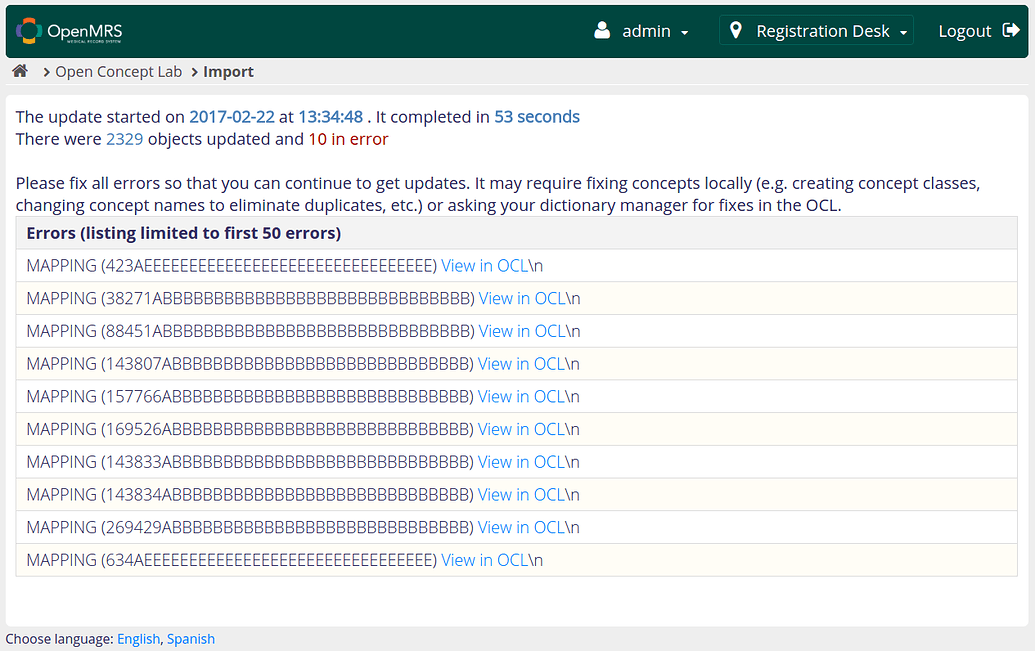
Task: View mapping 88451ABBB in OCL
Action: [522, 331]
